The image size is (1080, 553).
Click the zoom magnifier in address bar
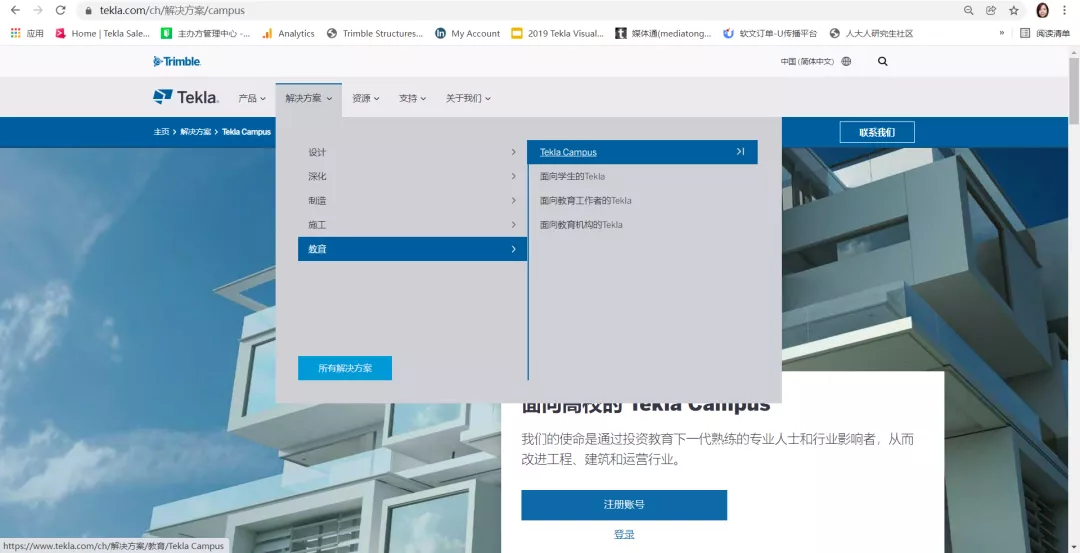pos(968,10)
